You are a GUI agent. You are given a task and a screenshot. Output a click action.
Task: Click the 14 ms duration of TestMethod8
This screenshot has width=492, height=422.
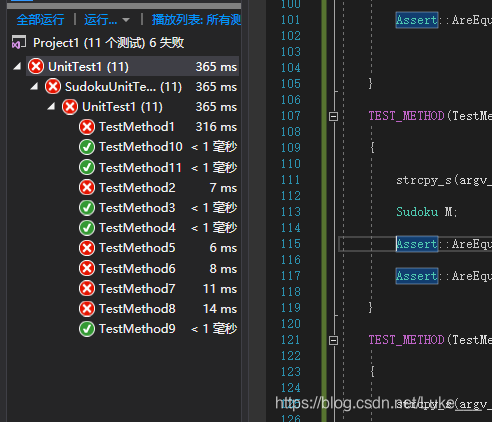[x=220, y=309]
